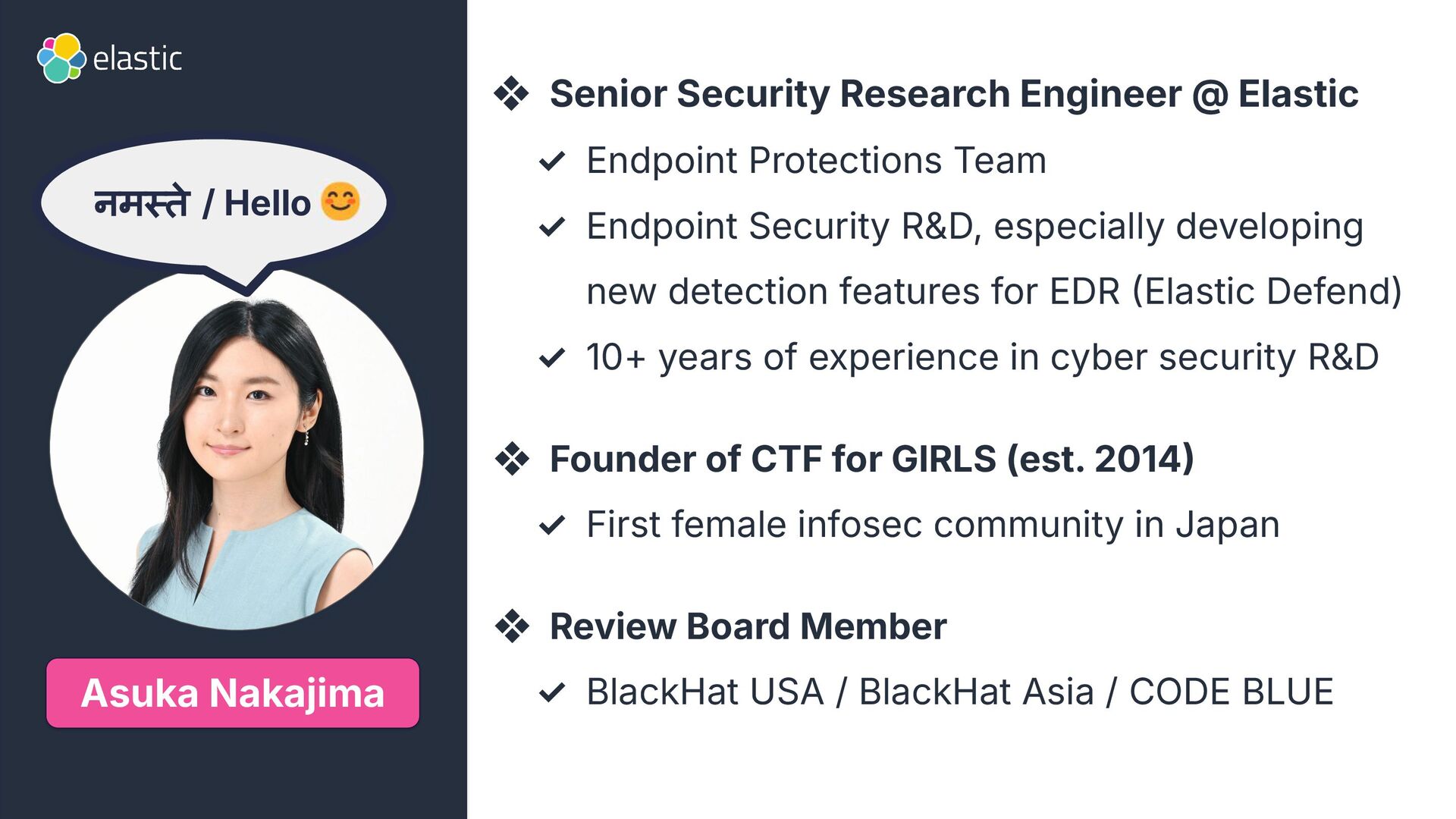Select the circular speaker portrait photo

pyautogui.click(x=237, y=449)
